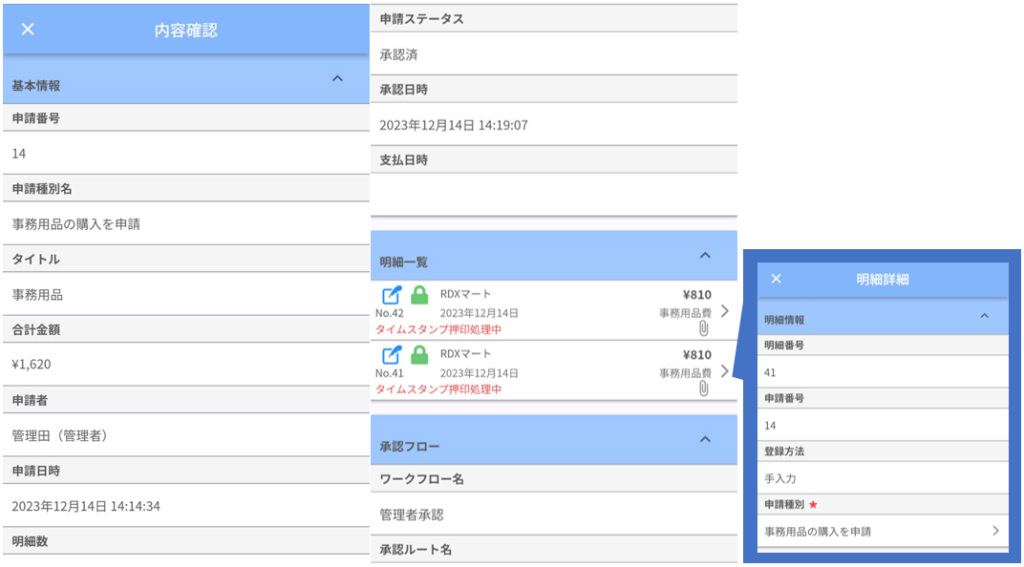
Task: Close the 明細詳細 panel with X
Action: coord(776,279)
